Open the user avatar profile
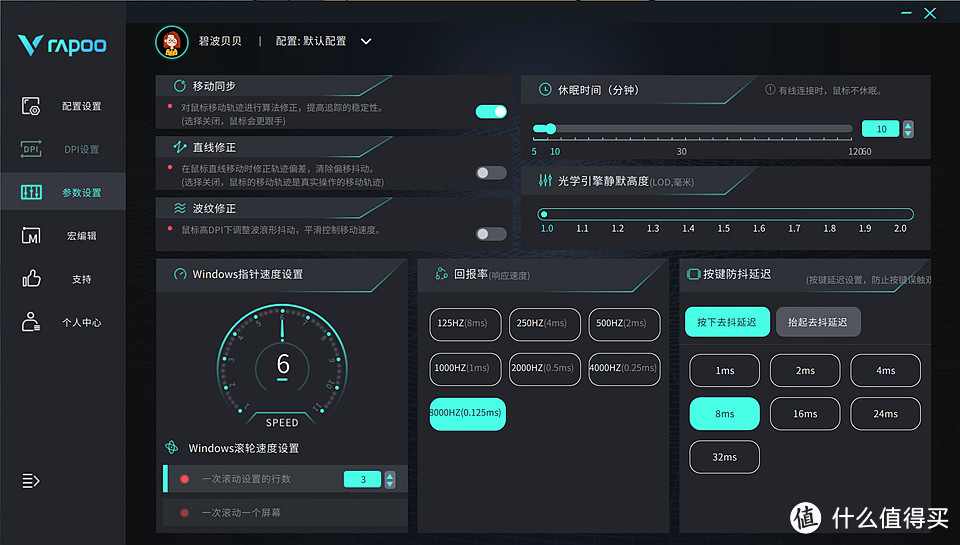The image size is (960, 545). 171,42
